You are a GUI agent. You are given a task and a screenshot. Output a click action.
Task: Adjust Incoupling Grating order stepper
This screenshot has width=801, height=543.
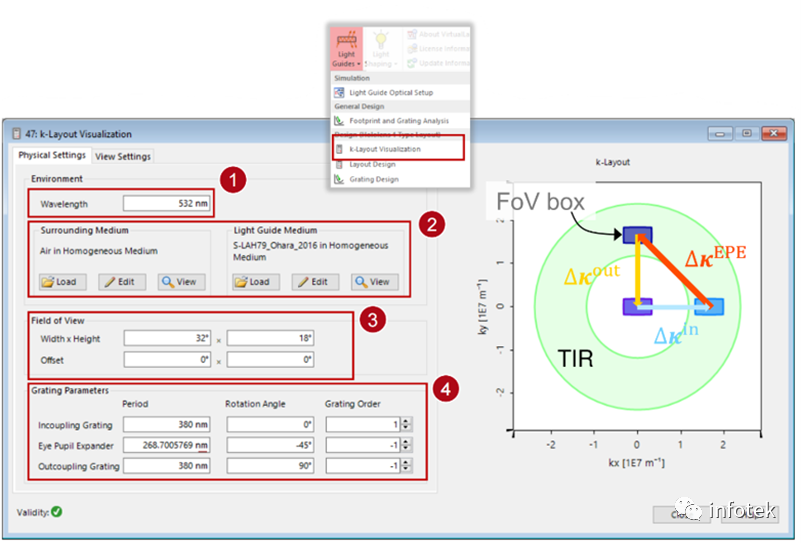[x=406, y=424]
